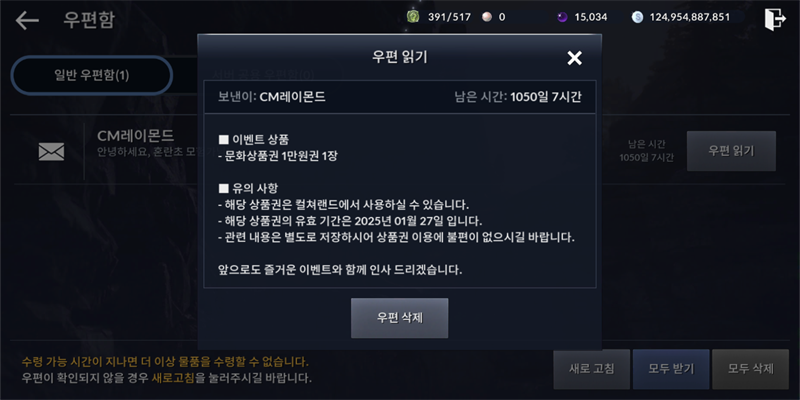Select the CM레이몬드 mail entry title
Screen dimensions: 800x400
[136, 136]
